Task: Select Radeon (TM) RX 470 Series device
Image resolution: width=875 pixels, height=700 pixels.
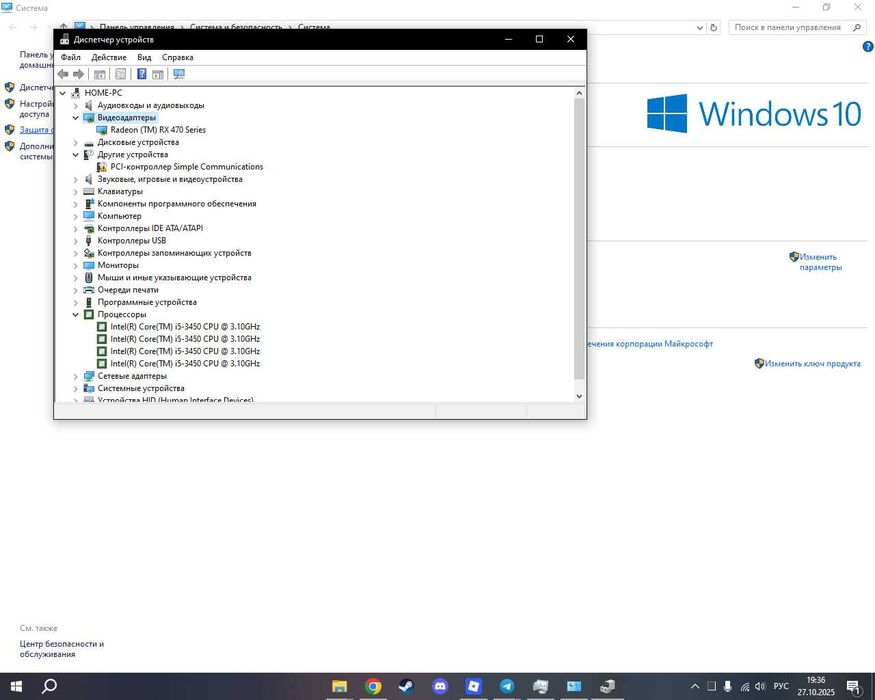Action: click(x=158, y=130)
